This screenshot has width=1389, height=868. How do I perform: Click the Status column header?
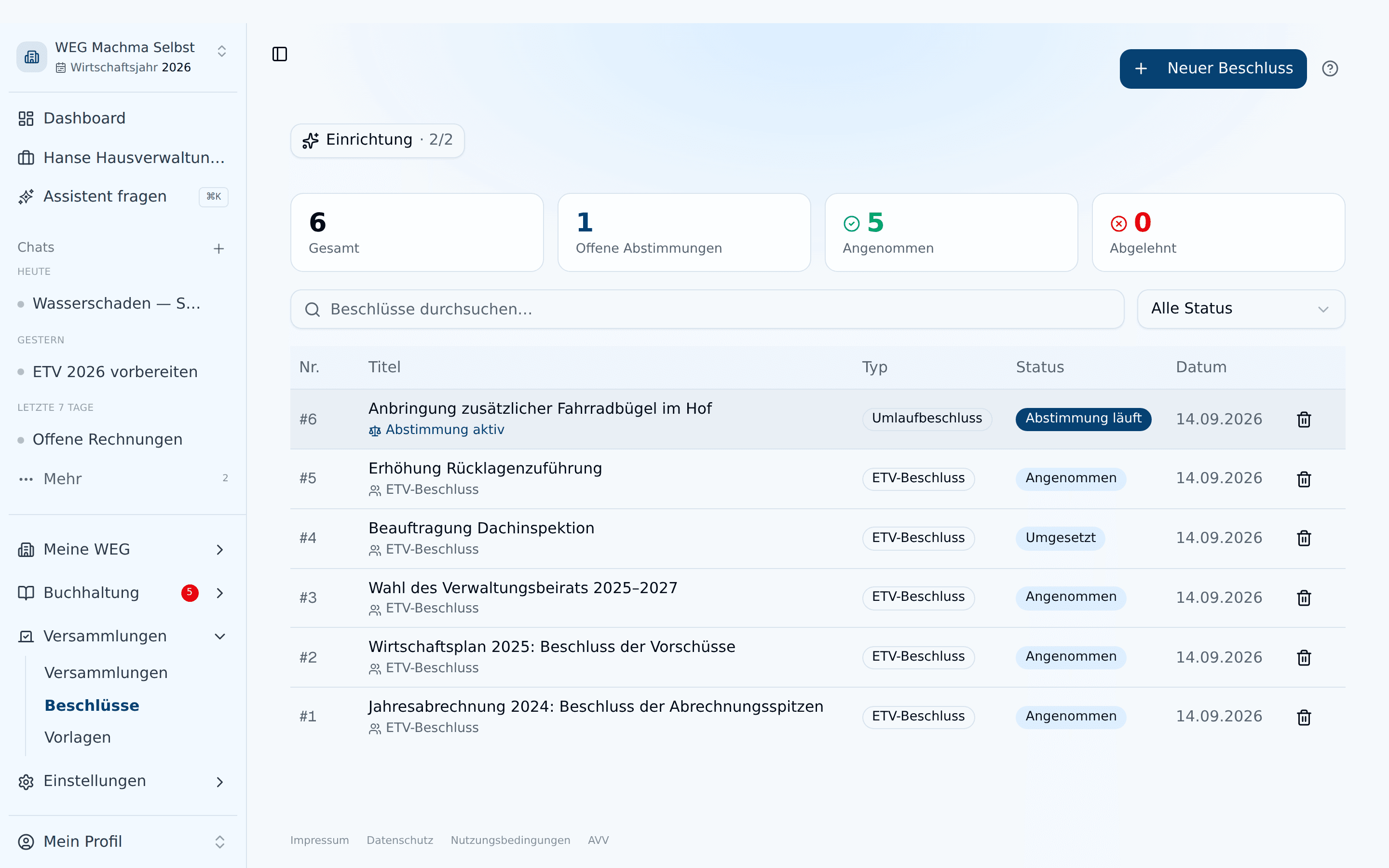tap(1039, 367)
